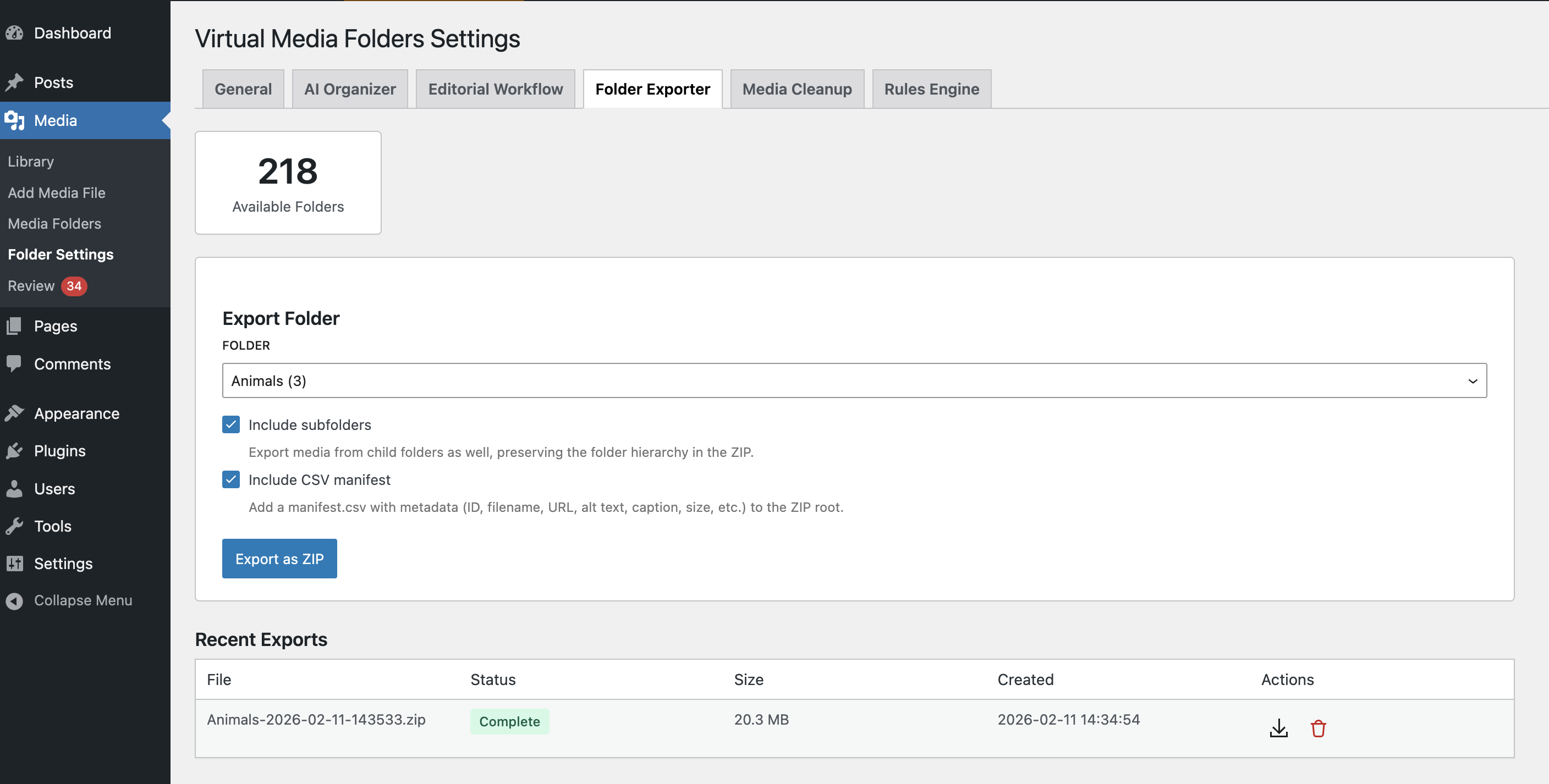1549x784 pixels.
Task: Click the Users person icon
Action: (14, 489)
